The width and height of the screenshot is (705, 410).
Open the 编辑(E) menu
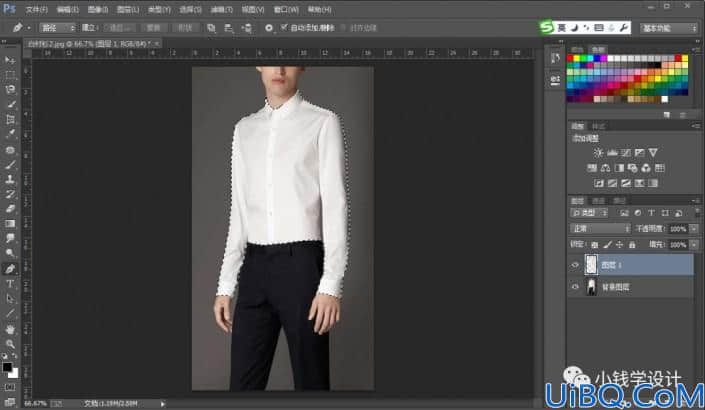(x=67, y=9)
